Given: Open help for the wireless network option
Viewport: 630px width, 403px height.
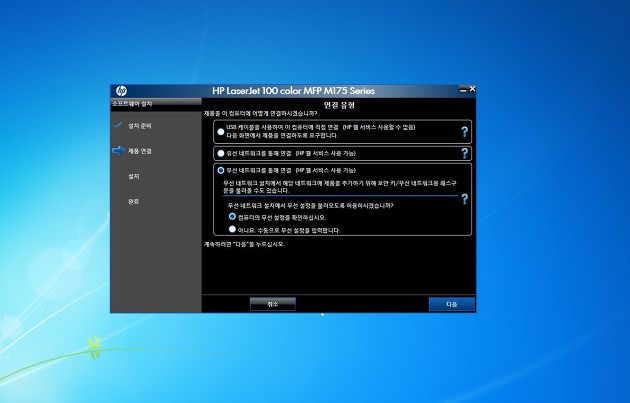Looking at the screenshot, I should pos(464,199).
